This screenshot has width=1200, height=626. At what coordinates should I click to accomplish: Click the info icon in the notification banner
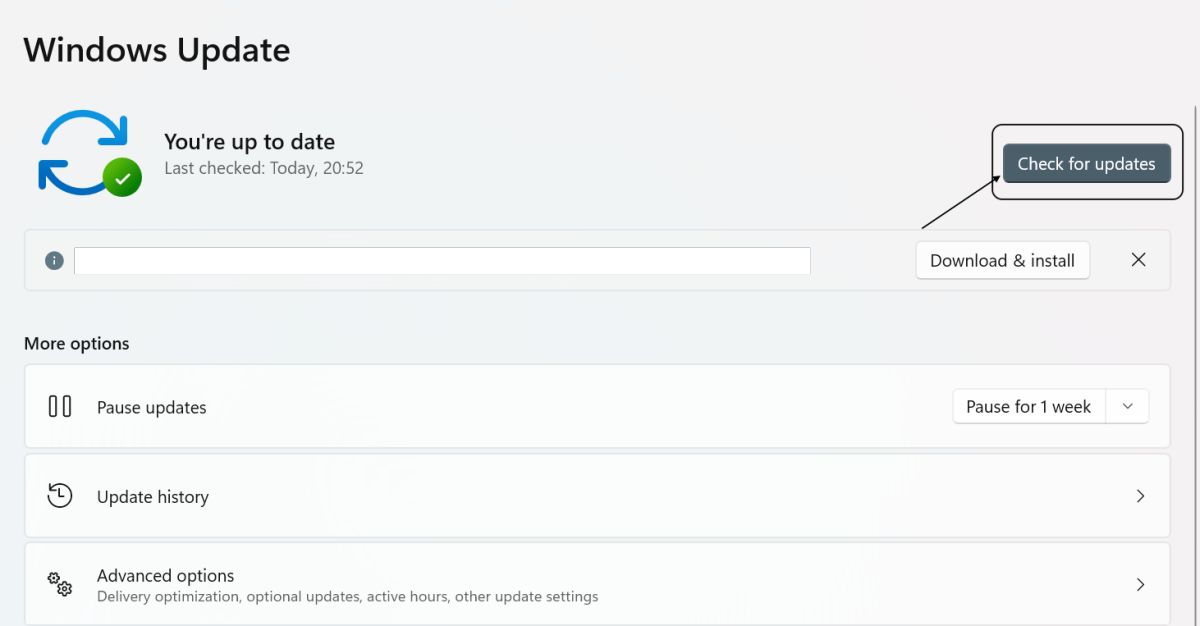54,261
